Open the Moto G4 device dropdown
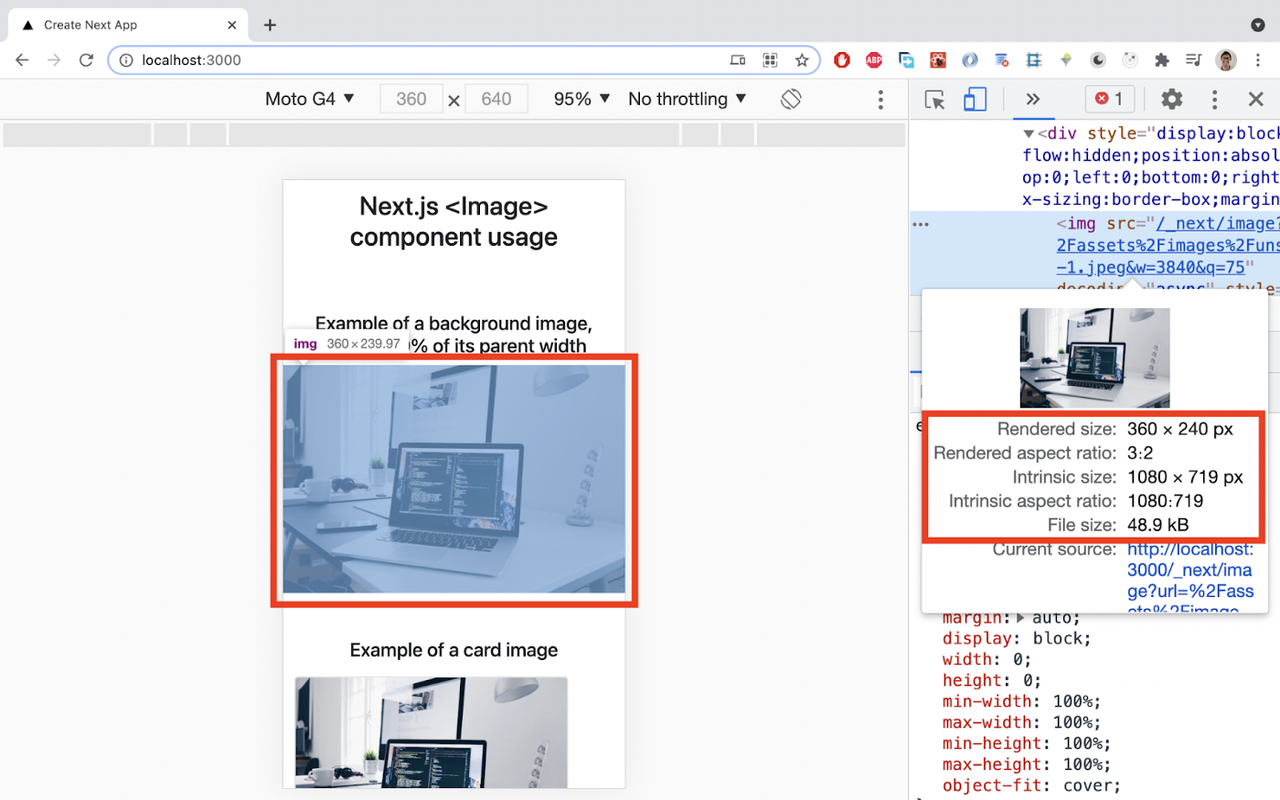This screenshot has width=1280, height=800. pyautogui.click(x=310, y=99)
